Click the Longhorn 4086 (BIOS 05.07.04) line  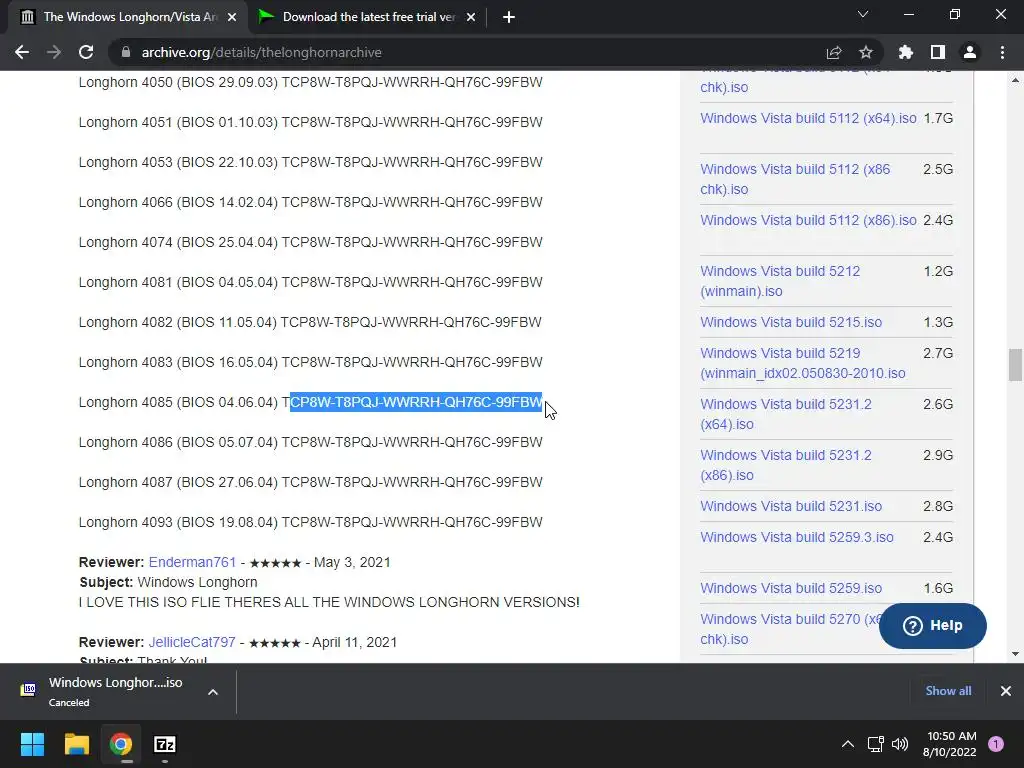click(x=311, y=442)
